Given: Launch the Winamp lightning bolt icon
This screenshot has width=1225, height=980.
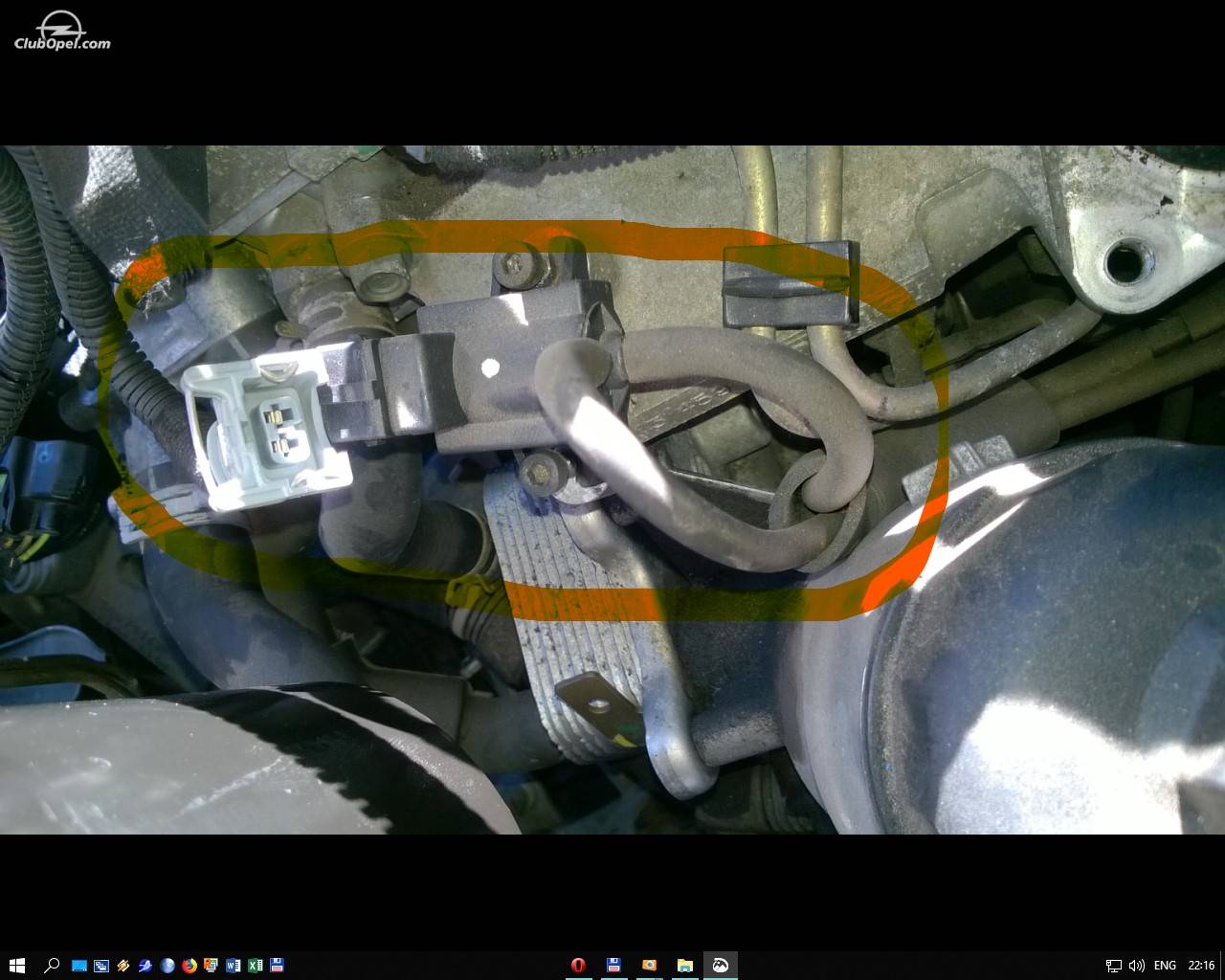Looking at the screenshot, I should [123, 966].
